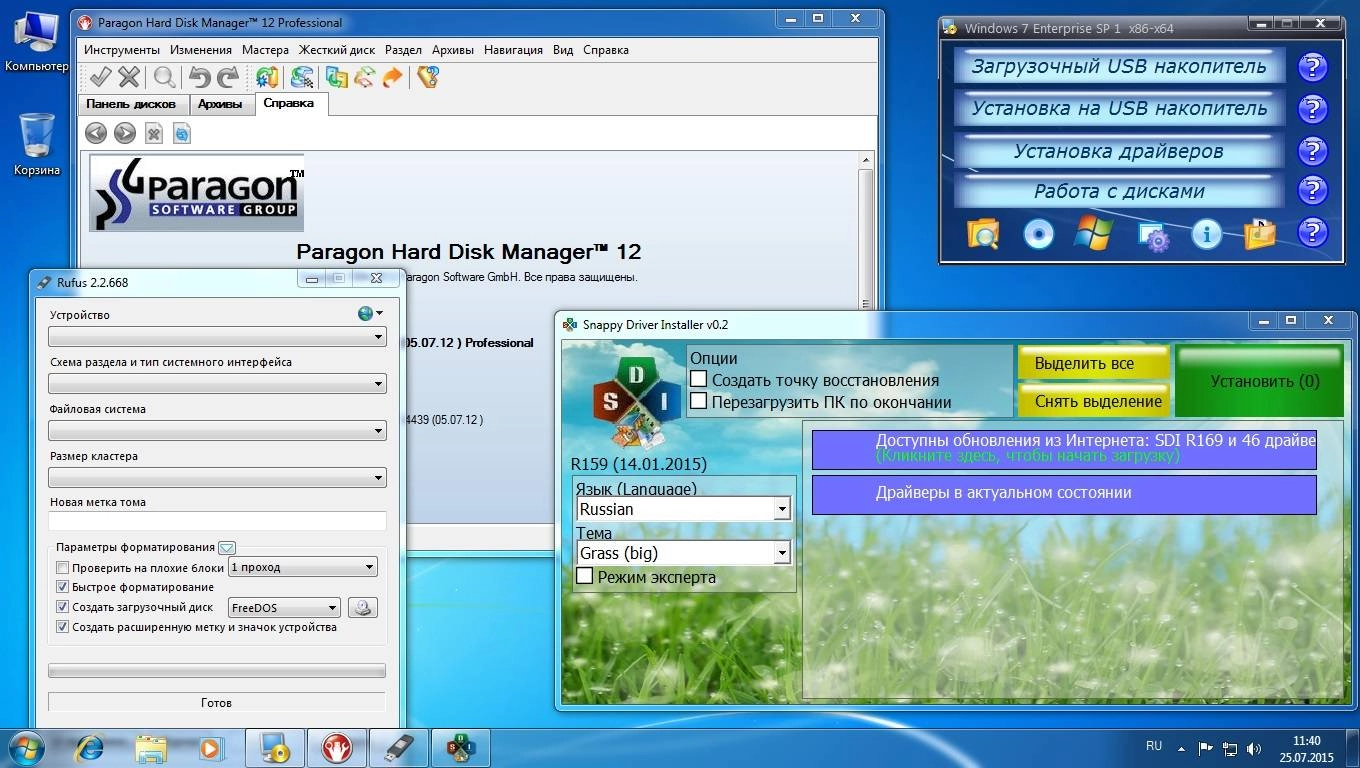The height and width of the screenshot is (768, 1360).
Task: Click the discard X icon in Paragon toolbar
Action: [x=129, y=77]
